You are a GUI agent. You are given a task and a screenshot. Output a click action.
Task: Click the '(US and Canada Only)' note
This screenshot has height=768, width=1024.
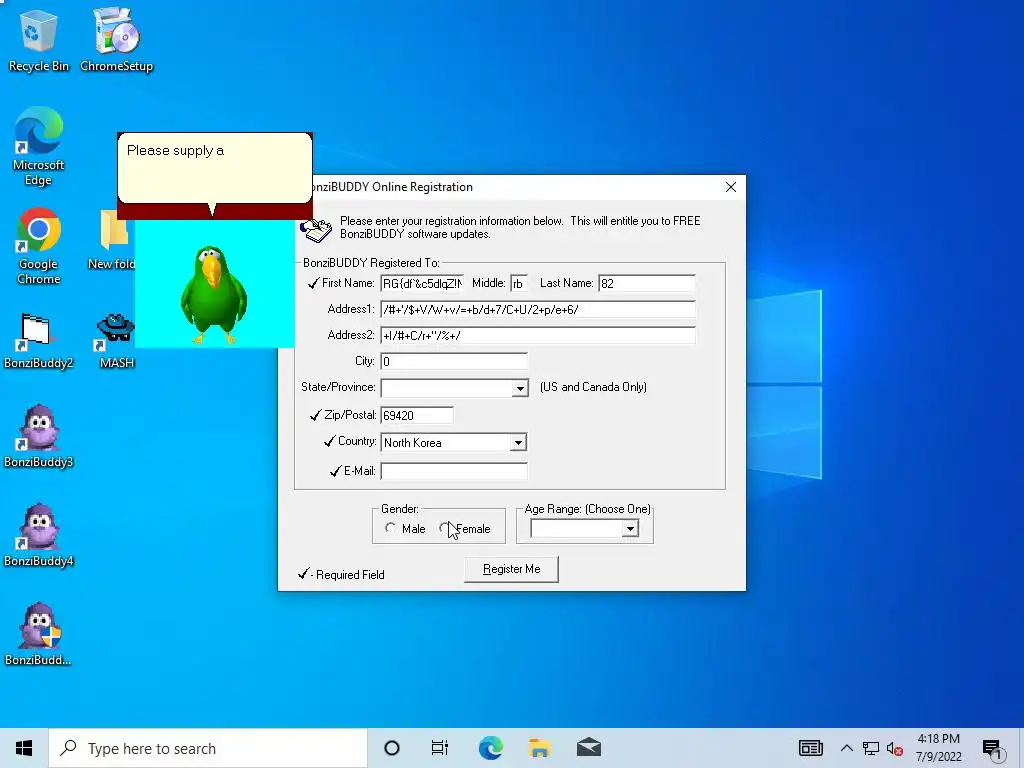(x=593, y=387)
